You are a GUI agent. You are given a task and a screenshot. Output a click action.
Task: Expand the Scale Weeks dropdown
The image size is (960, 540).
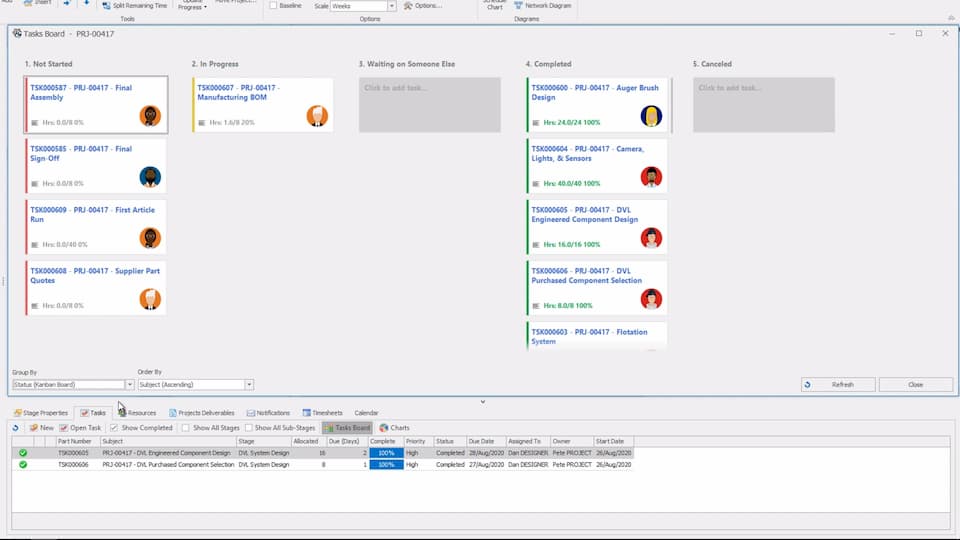(x=391, y=6)
